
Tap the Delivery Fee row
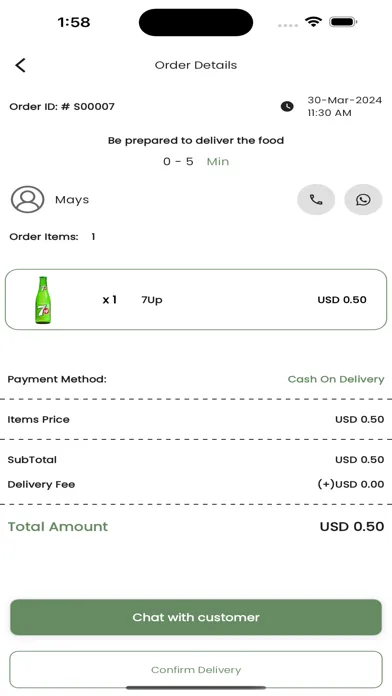point(196,484)
